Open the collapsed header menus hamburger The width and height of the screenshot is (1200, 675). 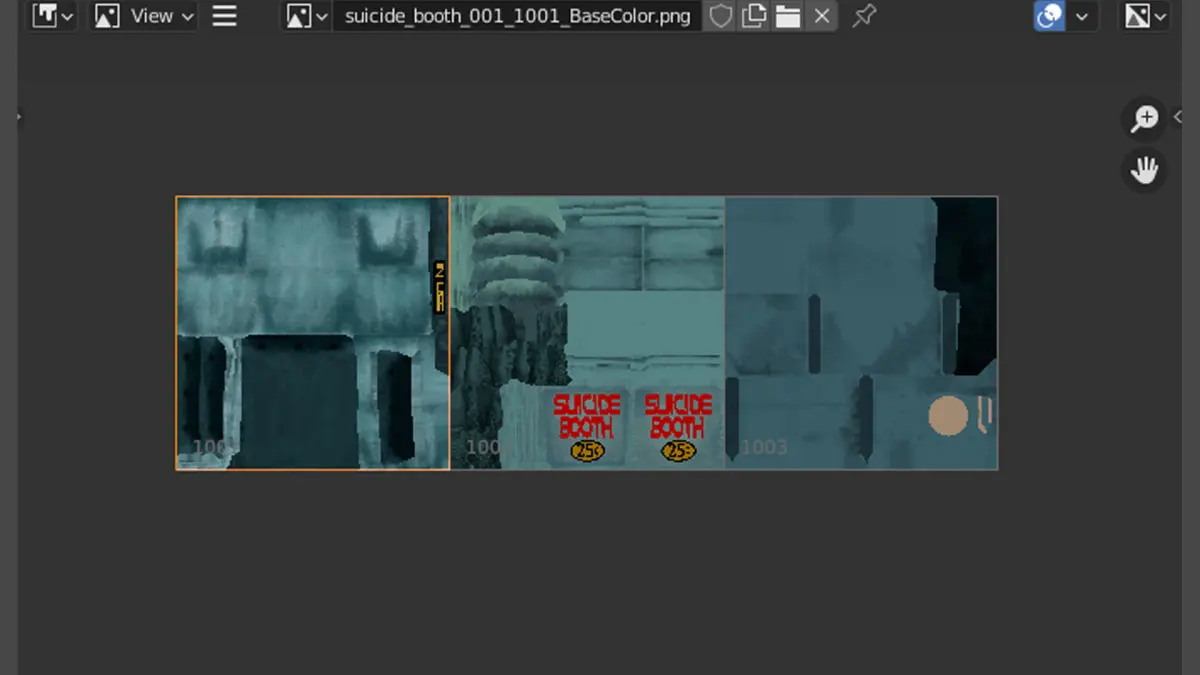(x=225, y=16)
